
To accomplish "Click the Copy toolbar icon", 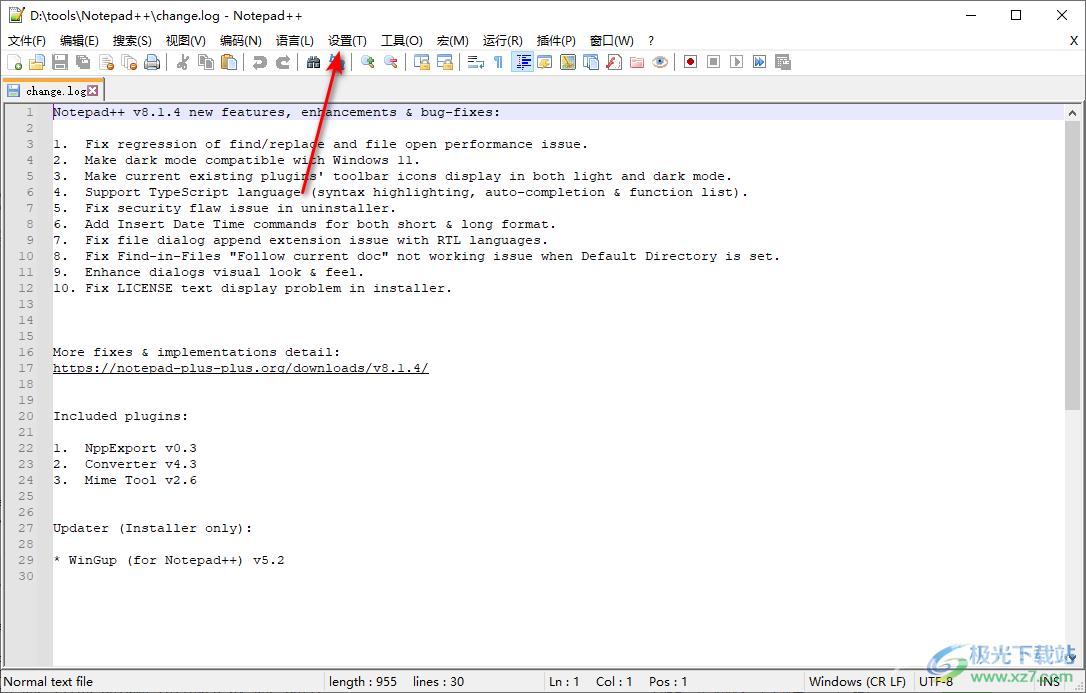I will tap(206, 62).
